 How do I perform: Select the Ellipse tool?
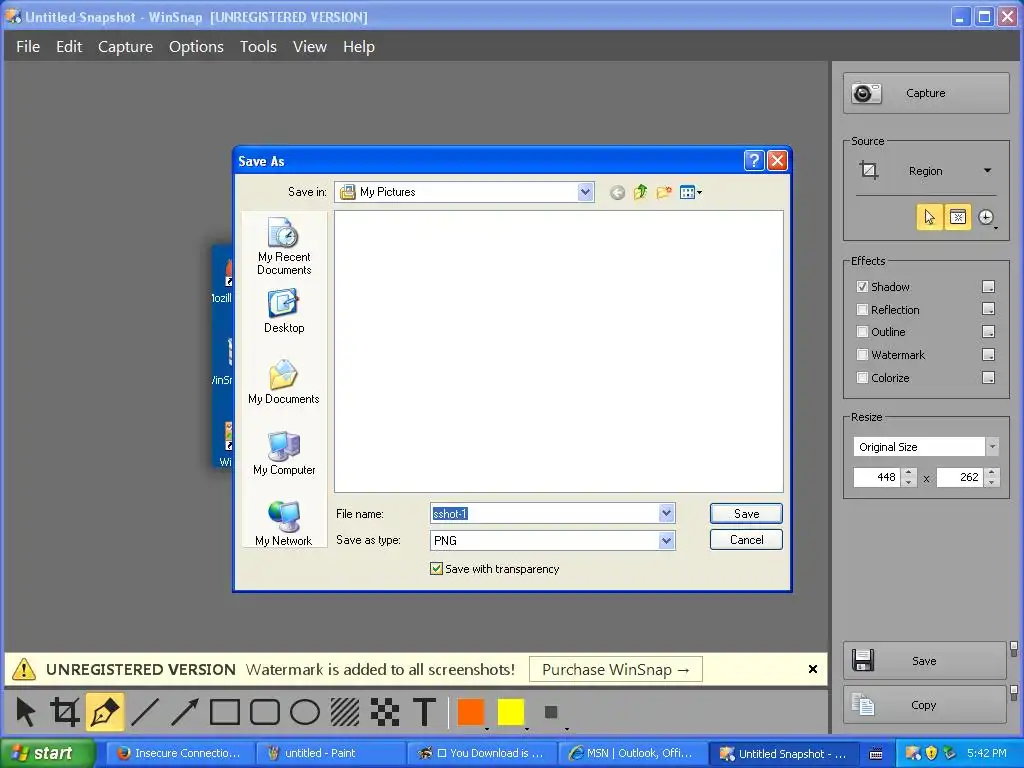click(x=304, y=712)
